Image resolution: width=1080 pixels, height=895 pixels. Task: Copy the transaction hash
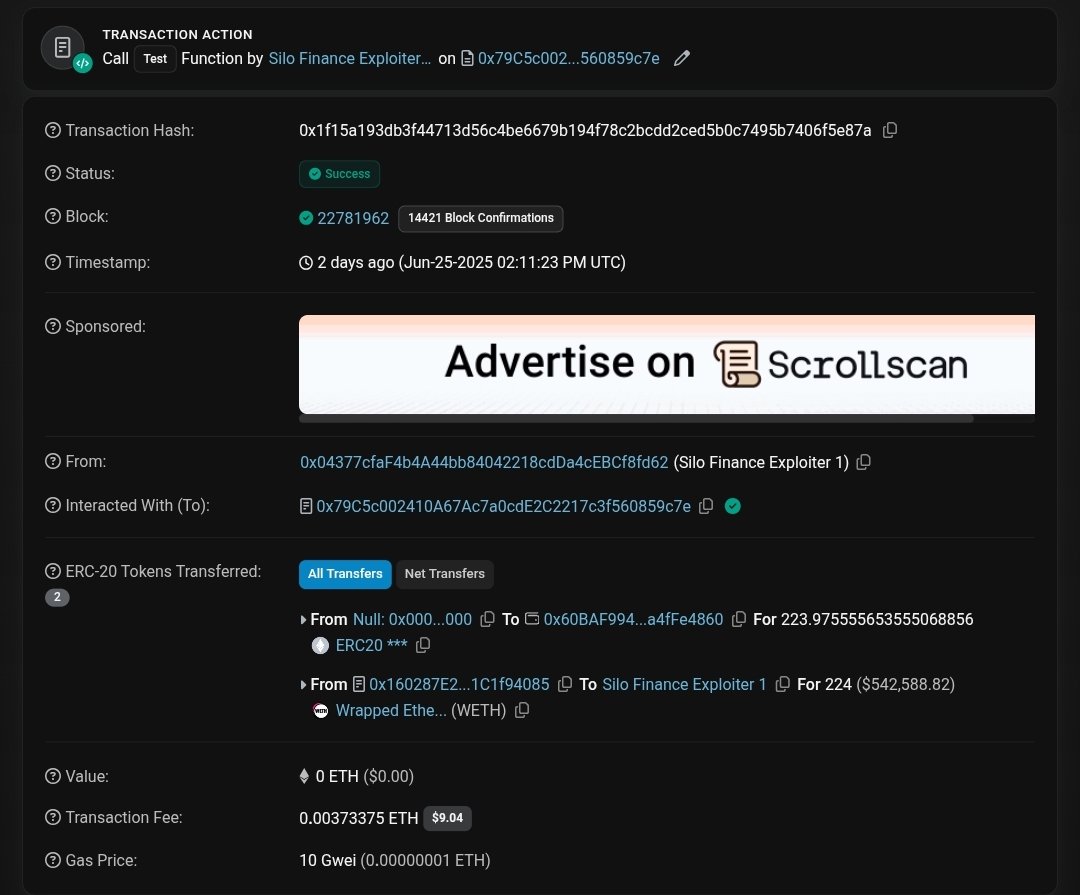click(x=890, y=130)
